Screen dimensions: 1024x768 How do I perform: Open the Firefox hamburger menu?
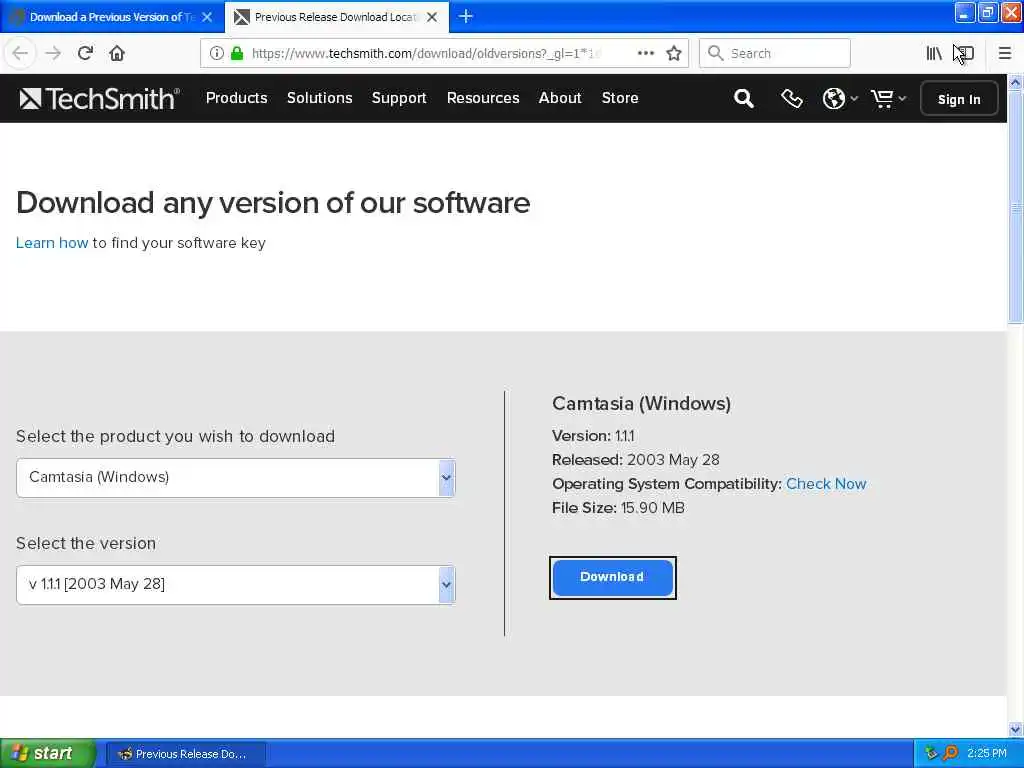(x=1005, y=53)
